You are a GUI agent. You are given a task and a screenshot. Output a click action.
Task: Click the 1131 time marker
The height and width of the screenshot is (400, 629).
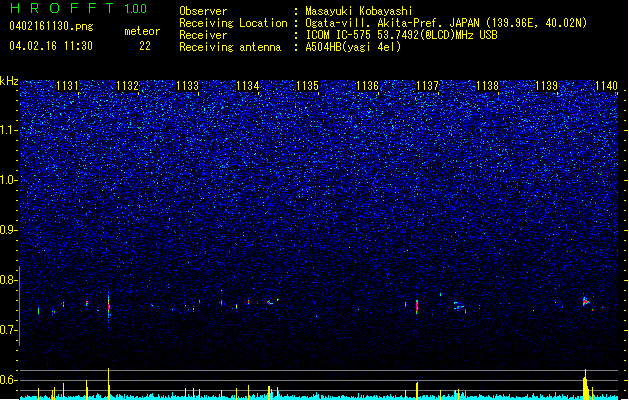(67, 86)
